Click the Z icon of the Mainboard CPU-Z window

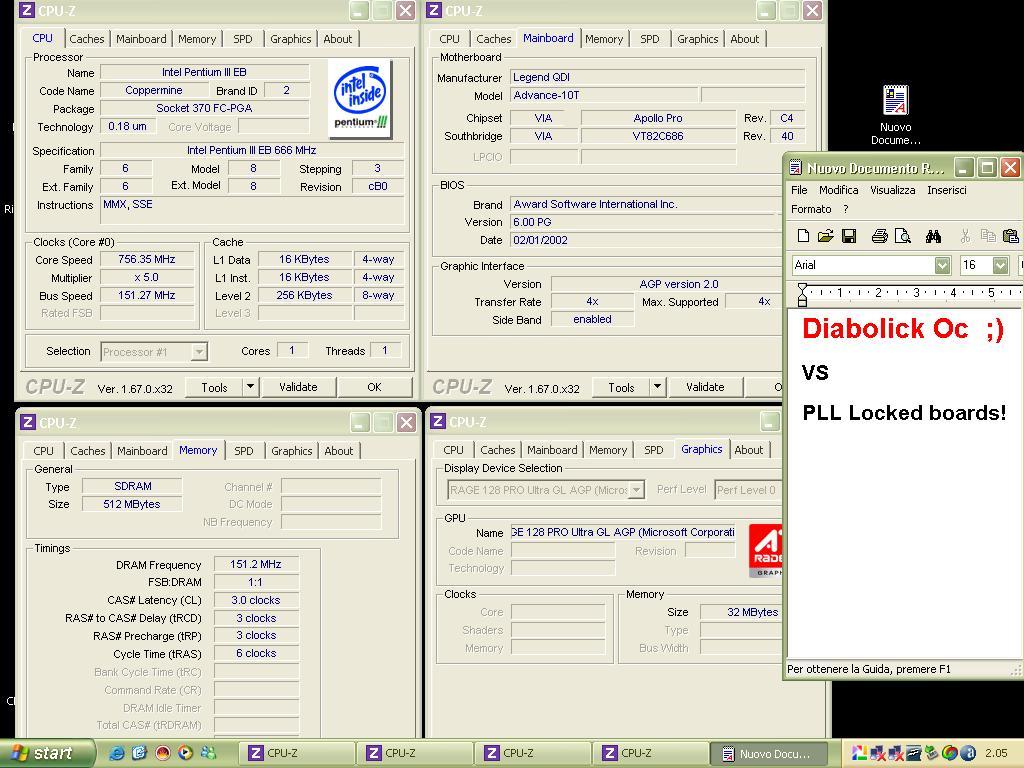pos(434,10)
